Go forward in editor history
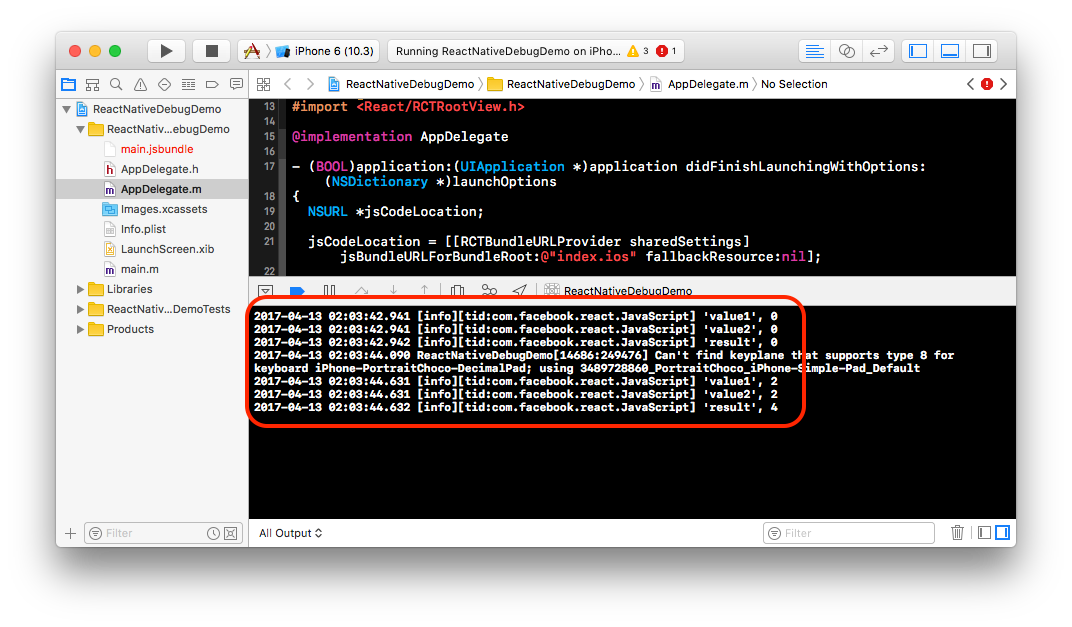Screen dimensions: 1072x627 [x=310, y=85]
